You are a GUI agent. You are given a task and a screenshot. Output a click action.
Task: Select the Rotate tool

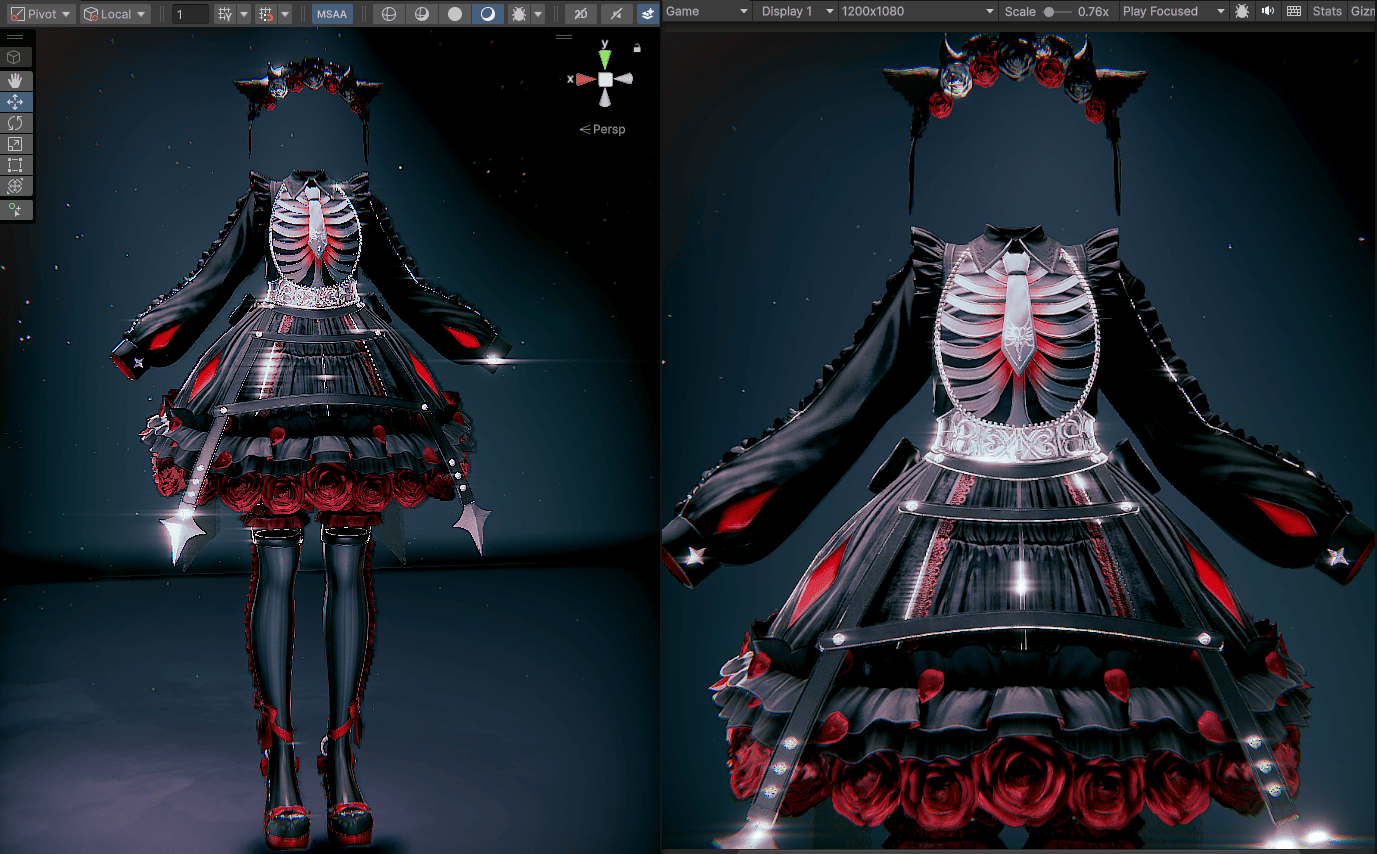(16, 123)
